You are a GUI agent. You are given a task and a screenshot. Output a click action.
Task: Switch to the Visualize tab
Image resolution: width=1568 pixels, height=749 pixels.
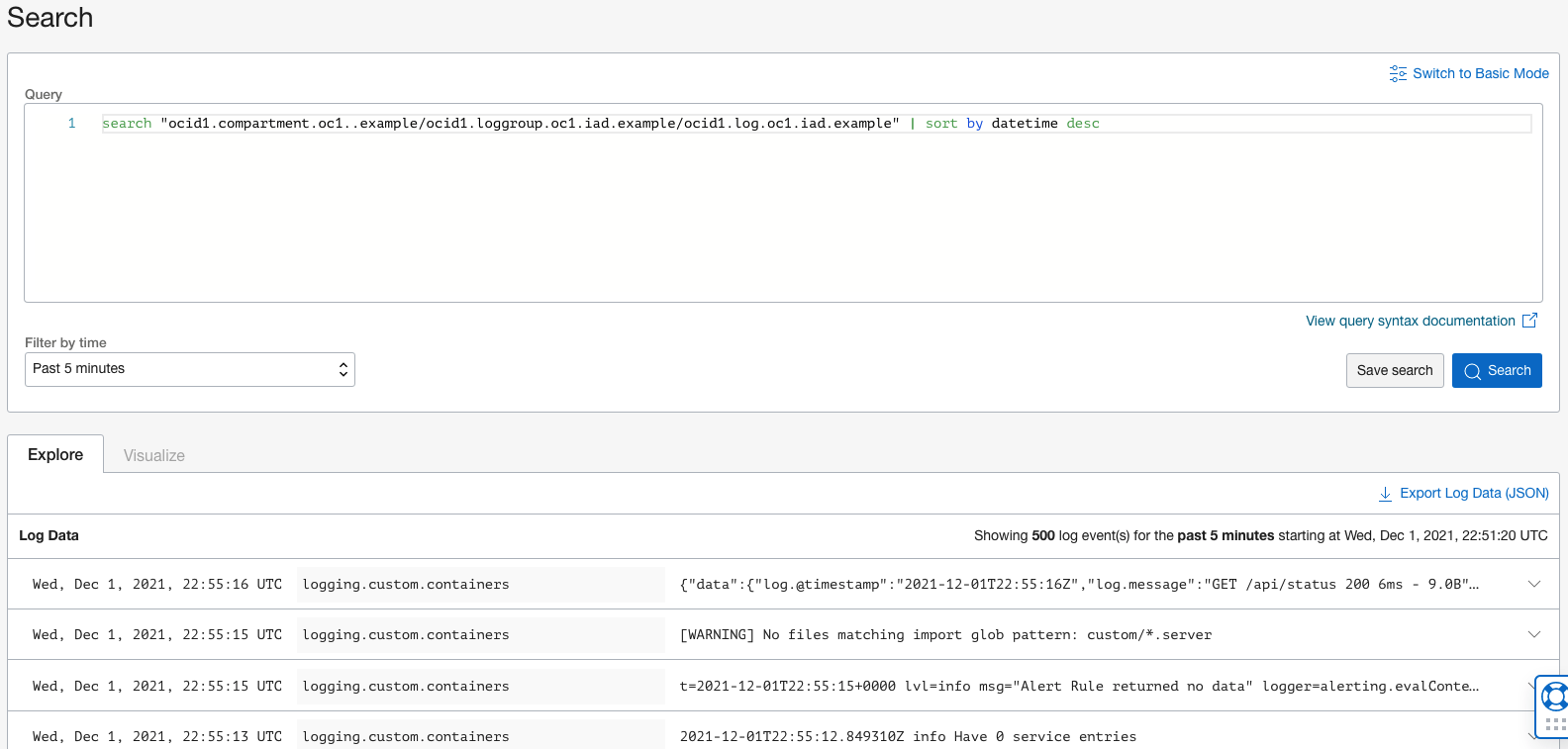coord(154,455)
